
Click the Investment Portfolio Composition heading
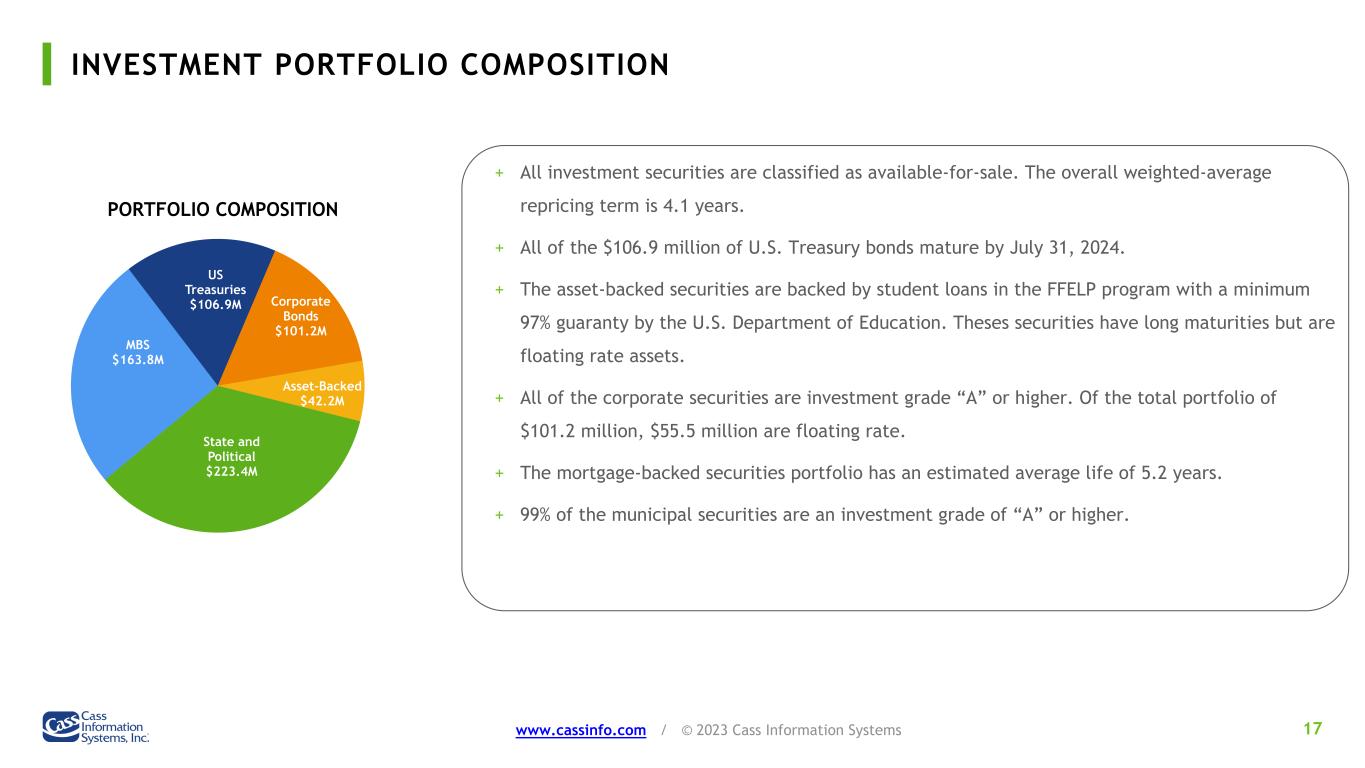pos(370,65)
